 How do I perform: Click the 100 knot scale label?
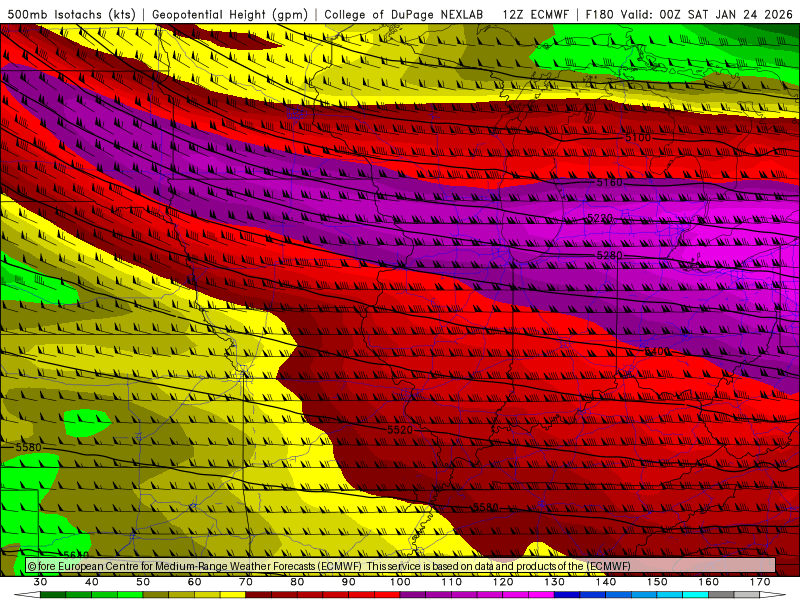(400, 582)
